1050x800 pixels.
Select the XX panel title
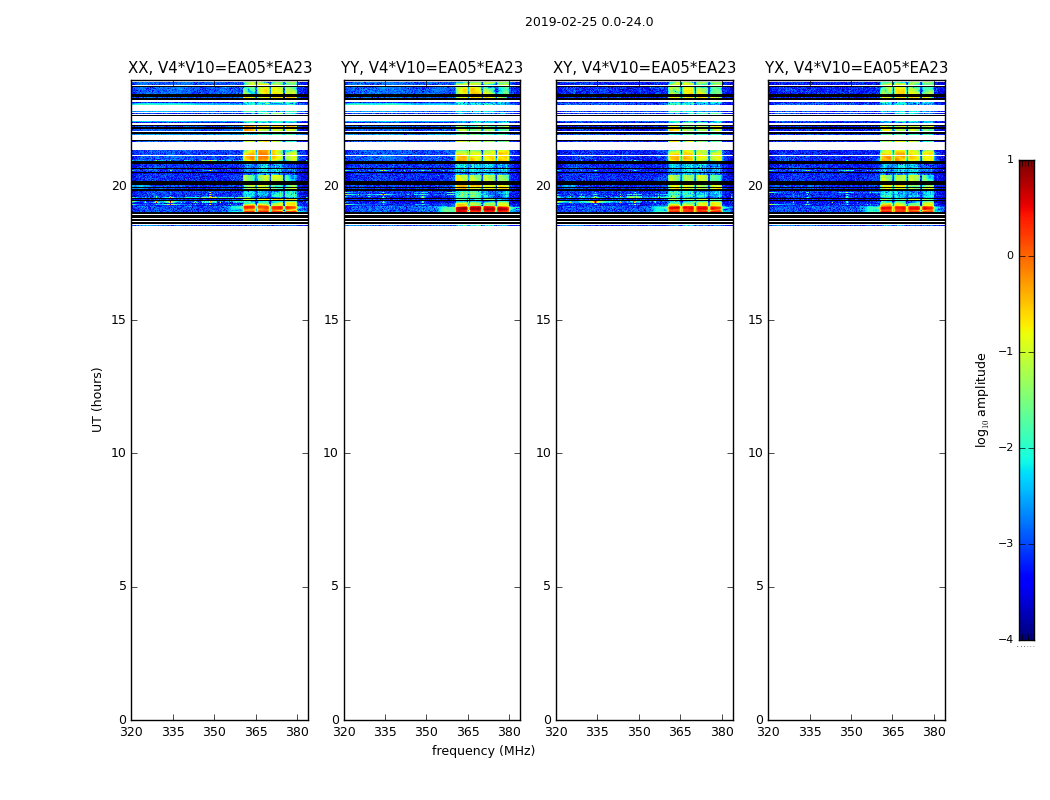pos(219,68)
